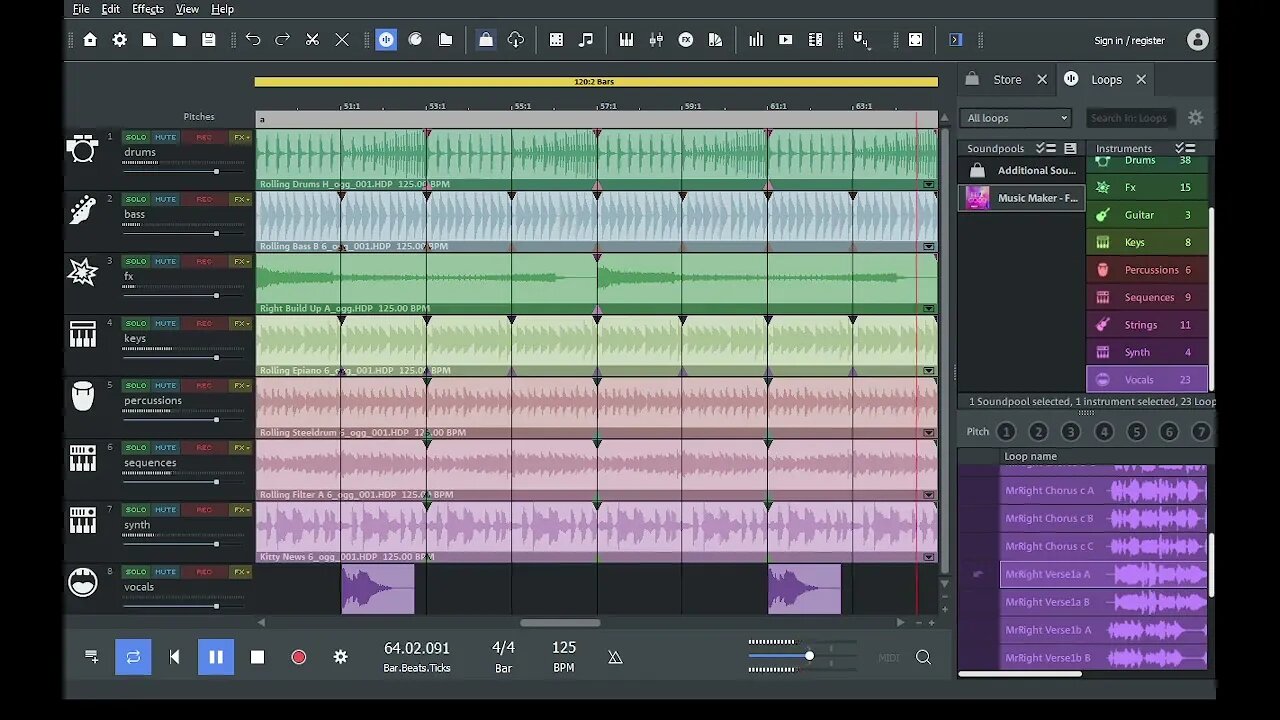Open the File menu
1280x720 pixels.
81,9
